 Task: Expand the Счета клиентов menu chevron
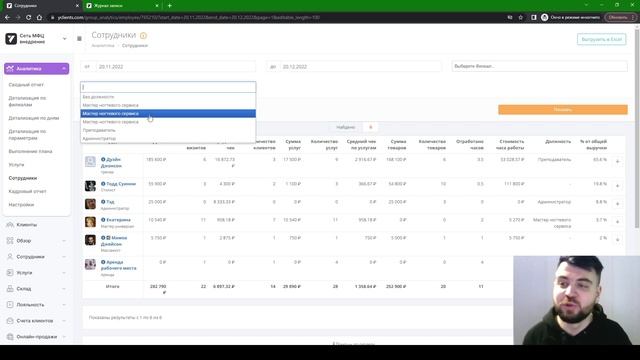click(64, 321)
